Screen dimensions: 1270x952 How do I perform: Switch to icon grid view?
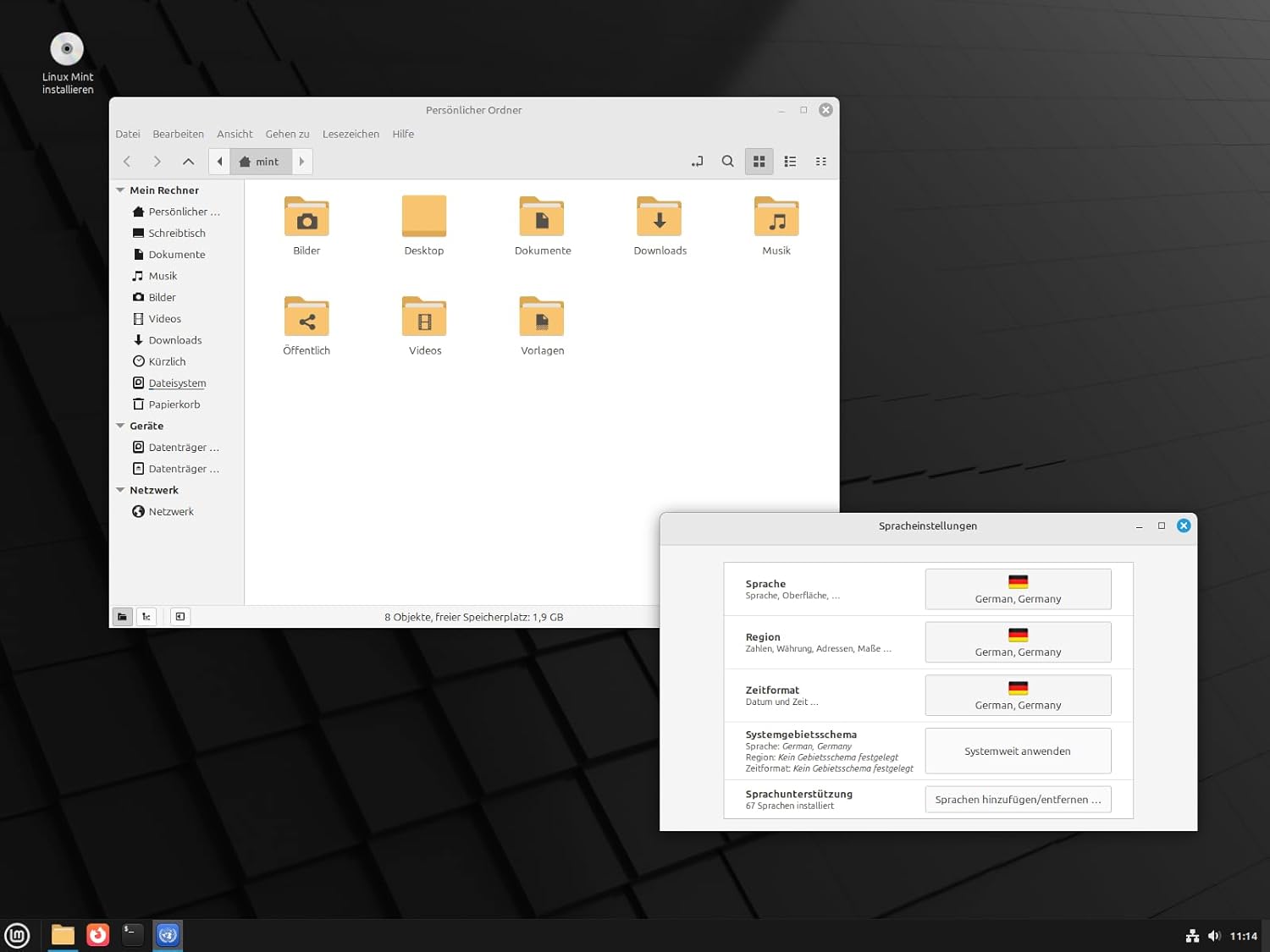tap(759, 162)
